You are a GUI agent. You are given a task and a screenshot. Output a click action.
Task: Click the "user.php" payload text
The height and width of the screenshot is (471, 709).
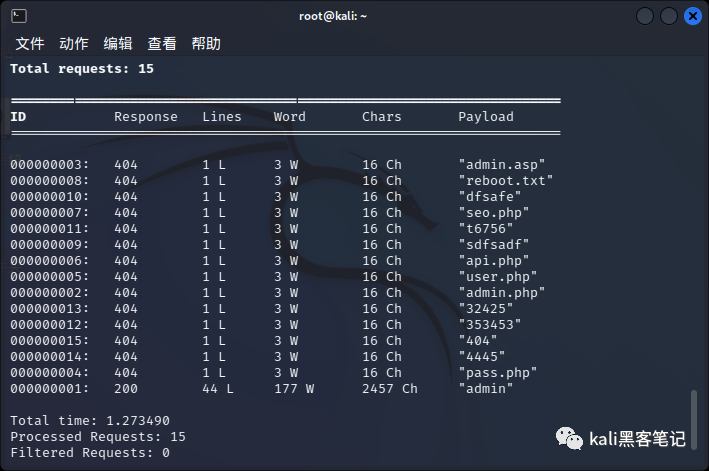click(x=498, y=277)
